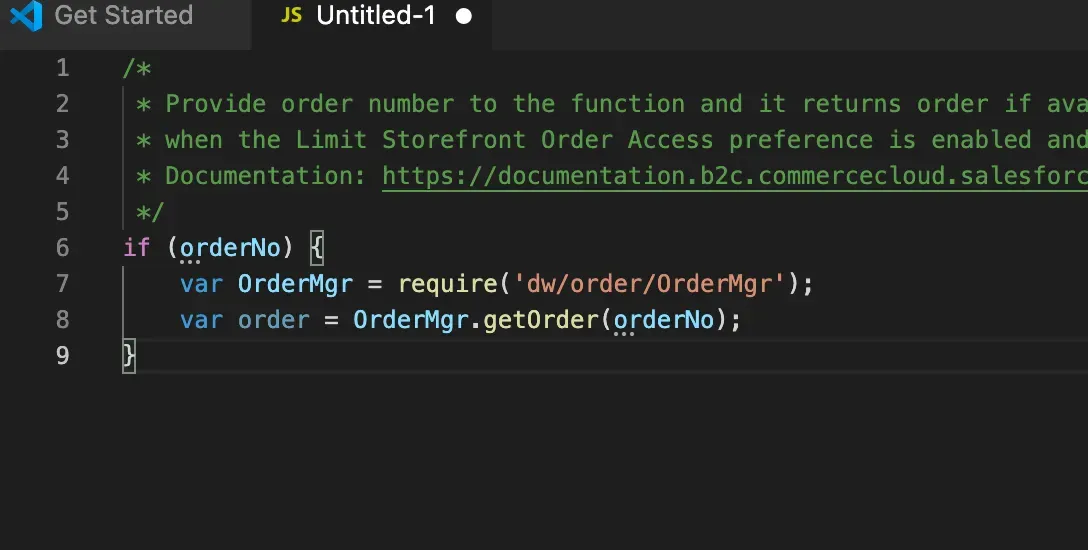Click the opening curly brace on line 6

[x=318, y=248]
